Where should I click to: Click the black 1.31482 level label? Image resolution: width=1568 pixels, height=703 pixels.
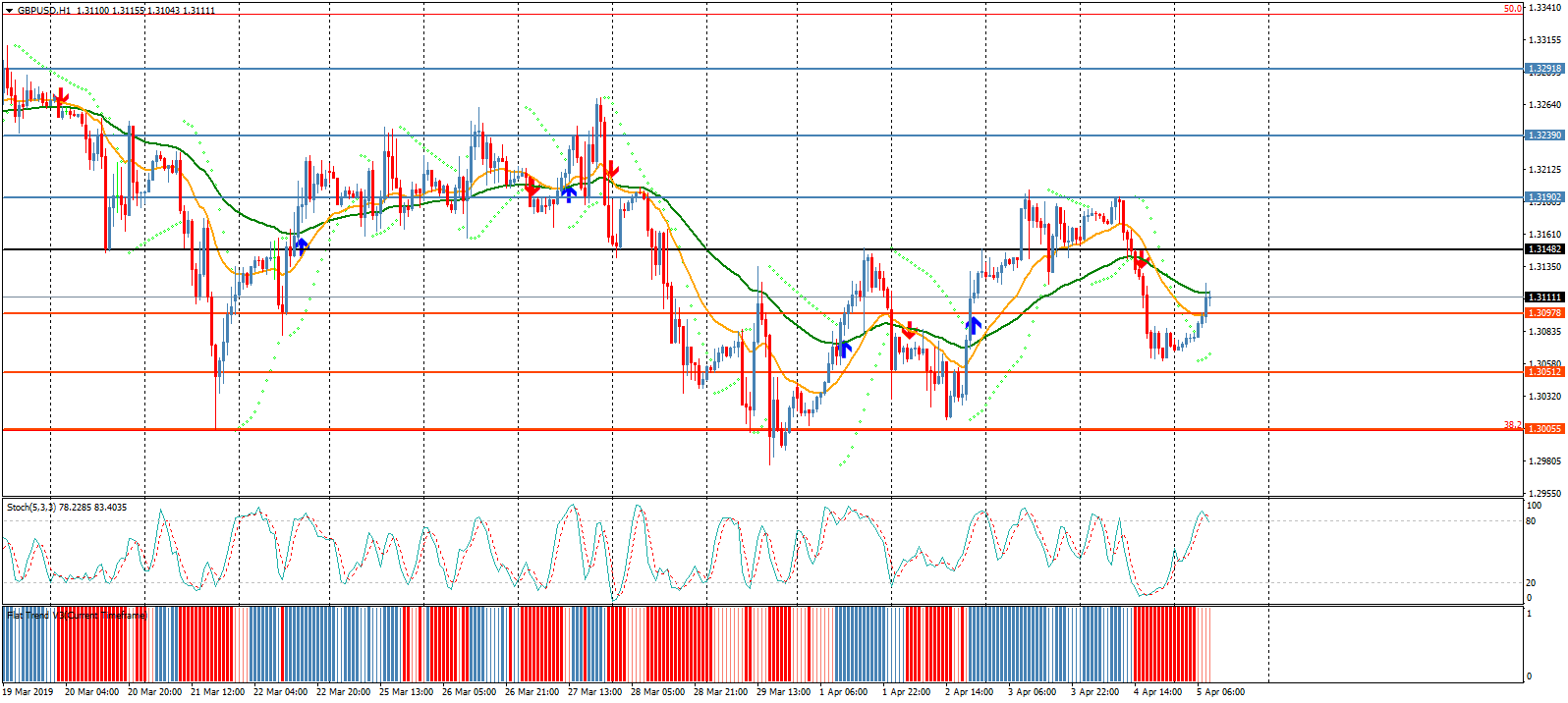coord(1542,249)
